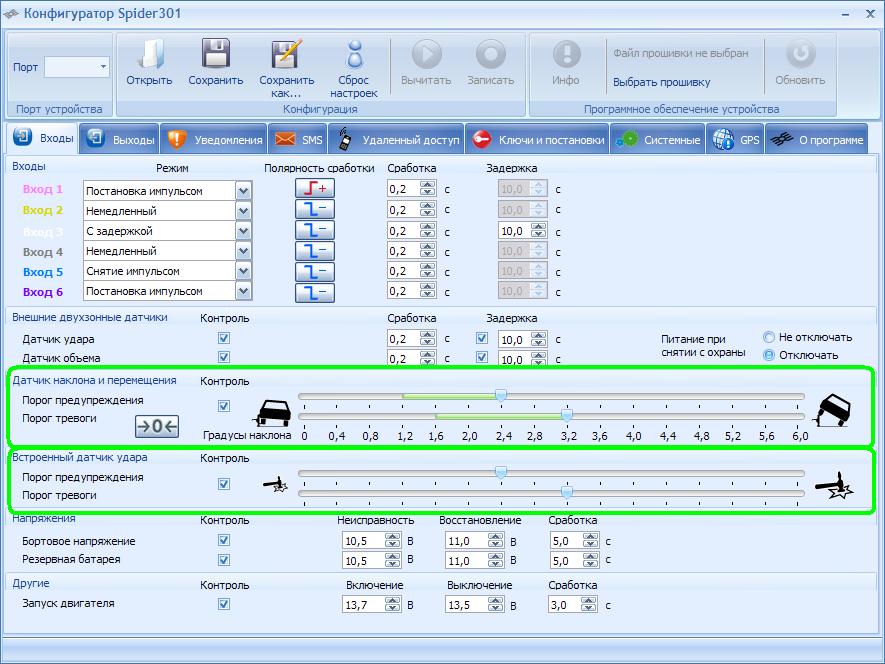
Task: Click the tilt alarm threshold slider handle
Action: coord(567,415)
